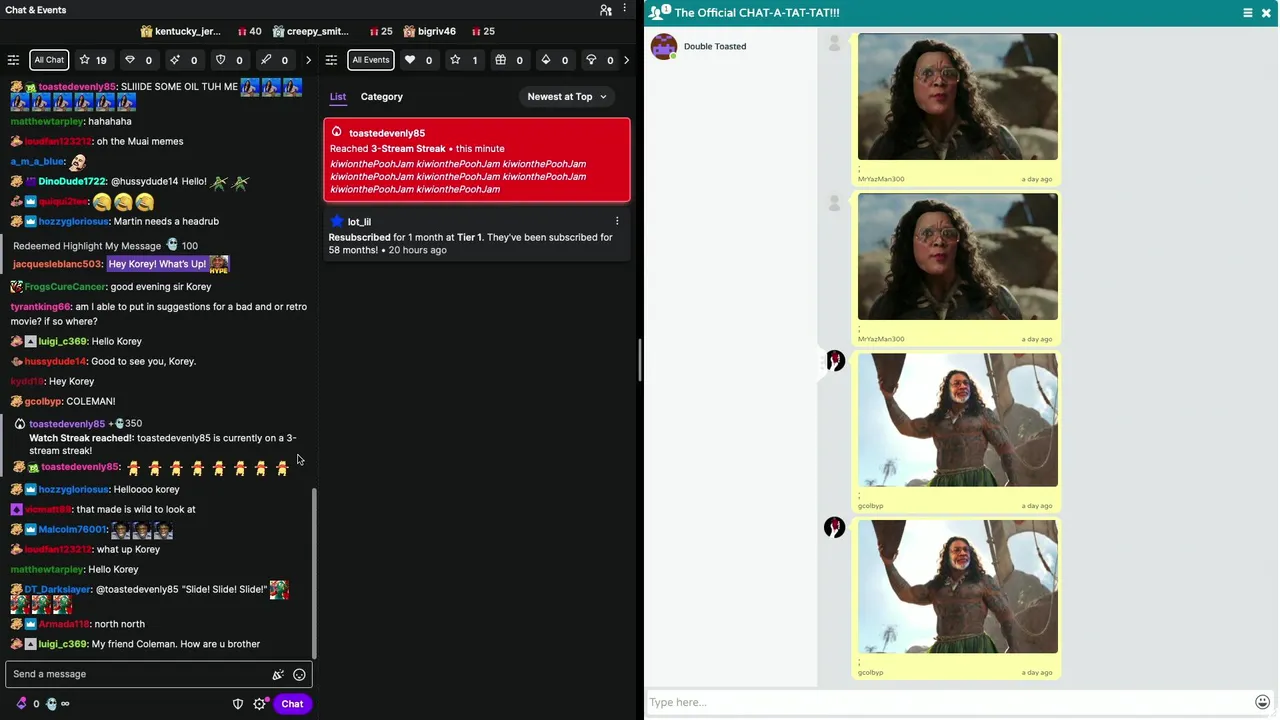This screenshot has width=1280, height=720.
Task: Expand more chat filters with arrow
Action: (308, 60)
